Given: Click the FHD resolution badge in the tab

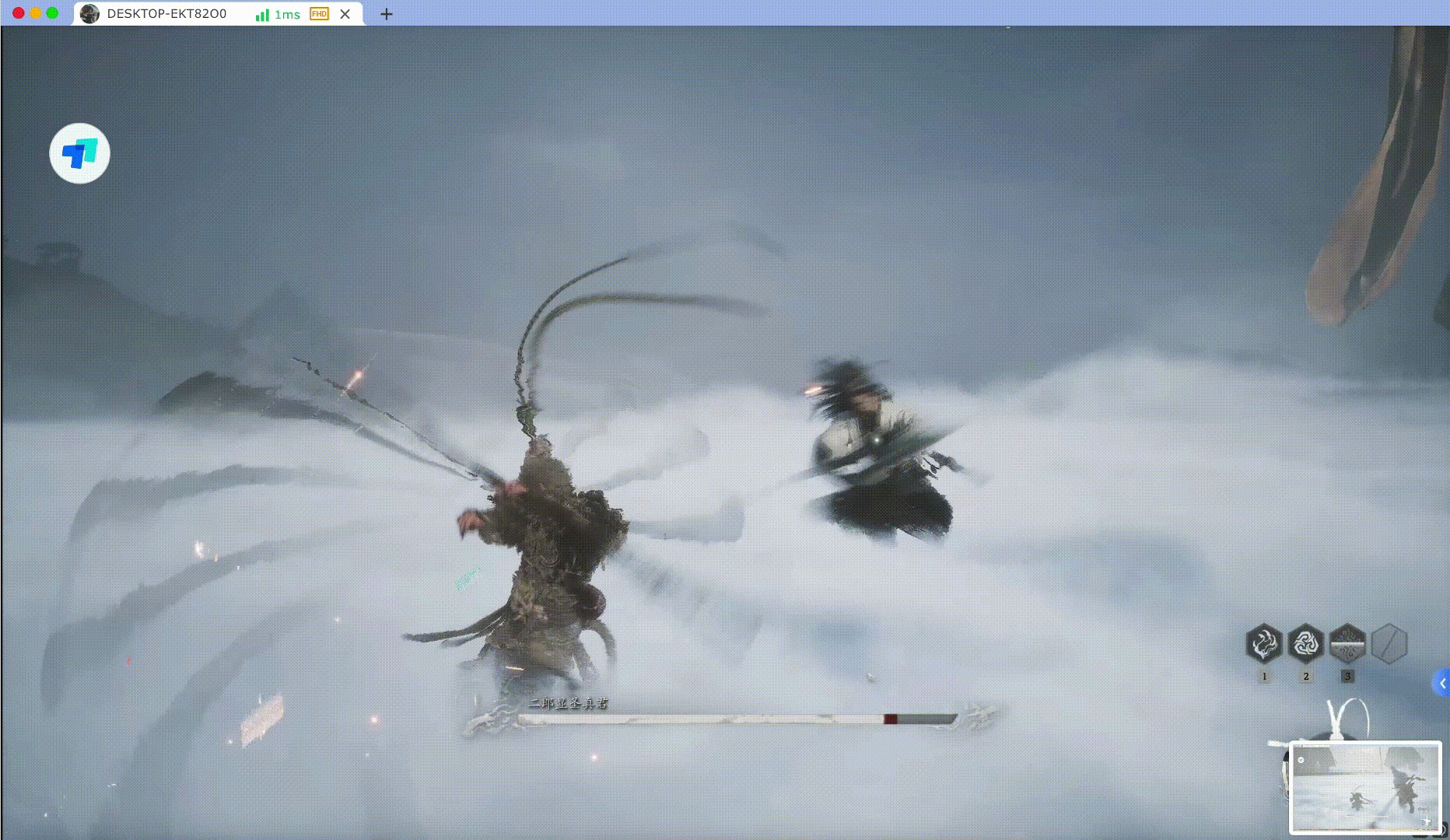Looking at the screenshot, I should tap(319, 14).
